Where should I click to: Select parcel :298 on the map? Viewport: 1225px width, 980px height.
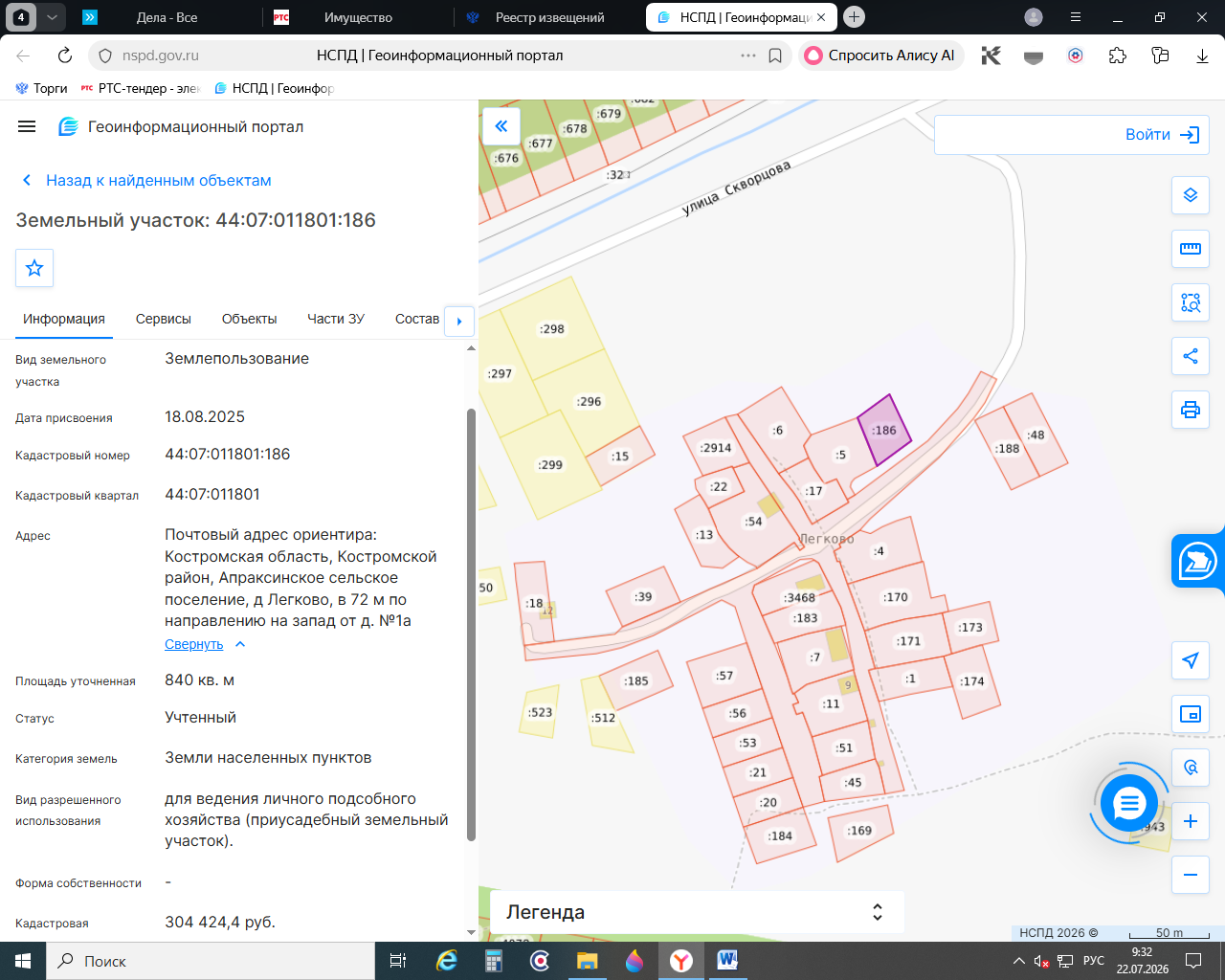pyautogui.click(x=551, y=328)
